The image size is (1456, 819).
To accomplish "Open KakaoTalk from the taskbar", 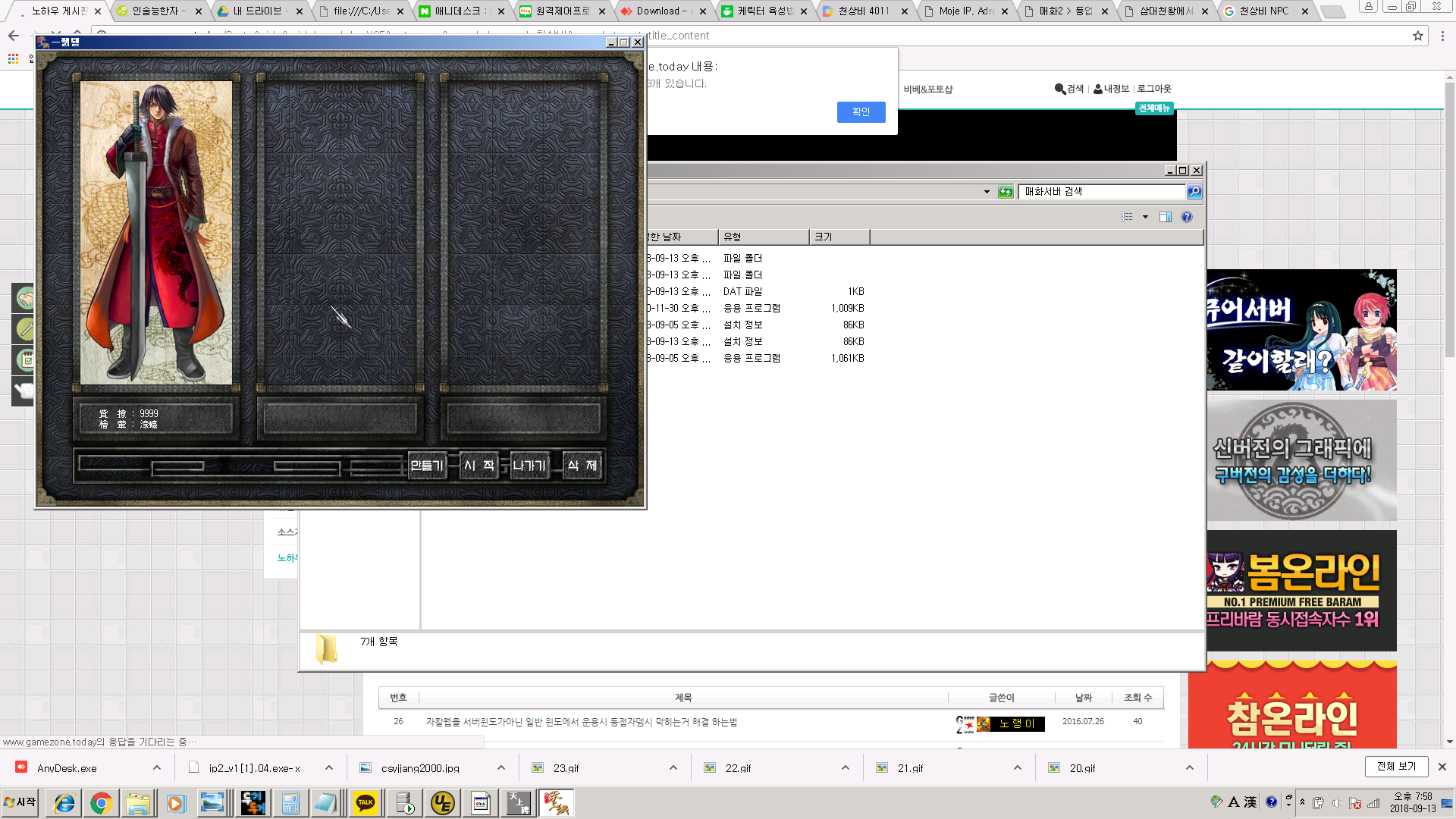I will point(366,803).
